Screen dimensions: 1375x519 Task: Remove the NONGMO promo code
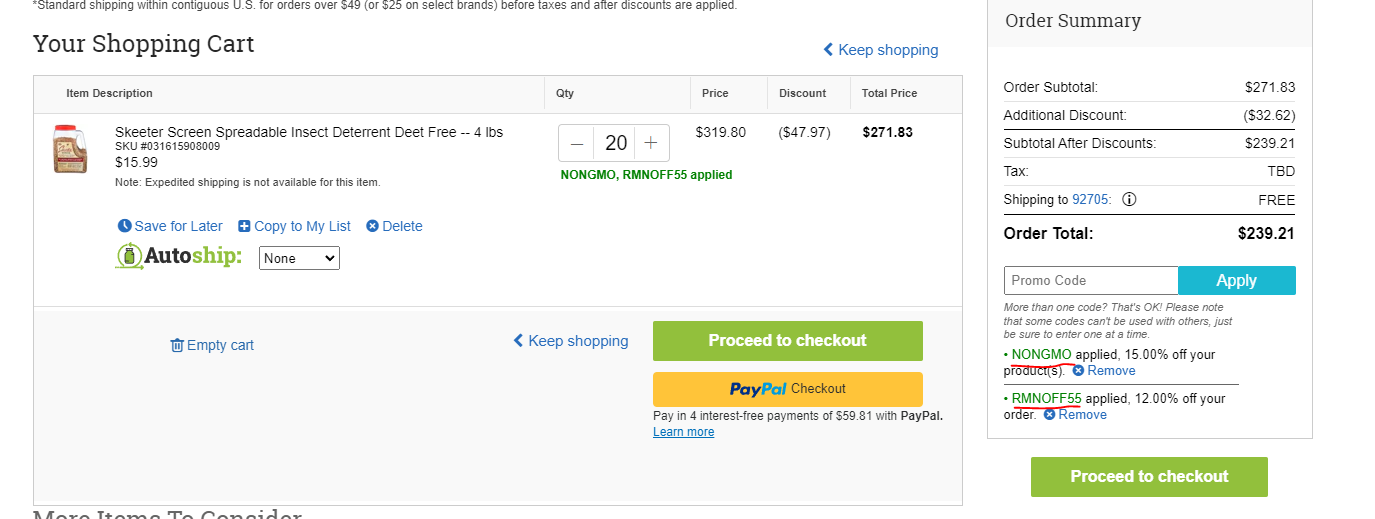[x=1104, y=371]
